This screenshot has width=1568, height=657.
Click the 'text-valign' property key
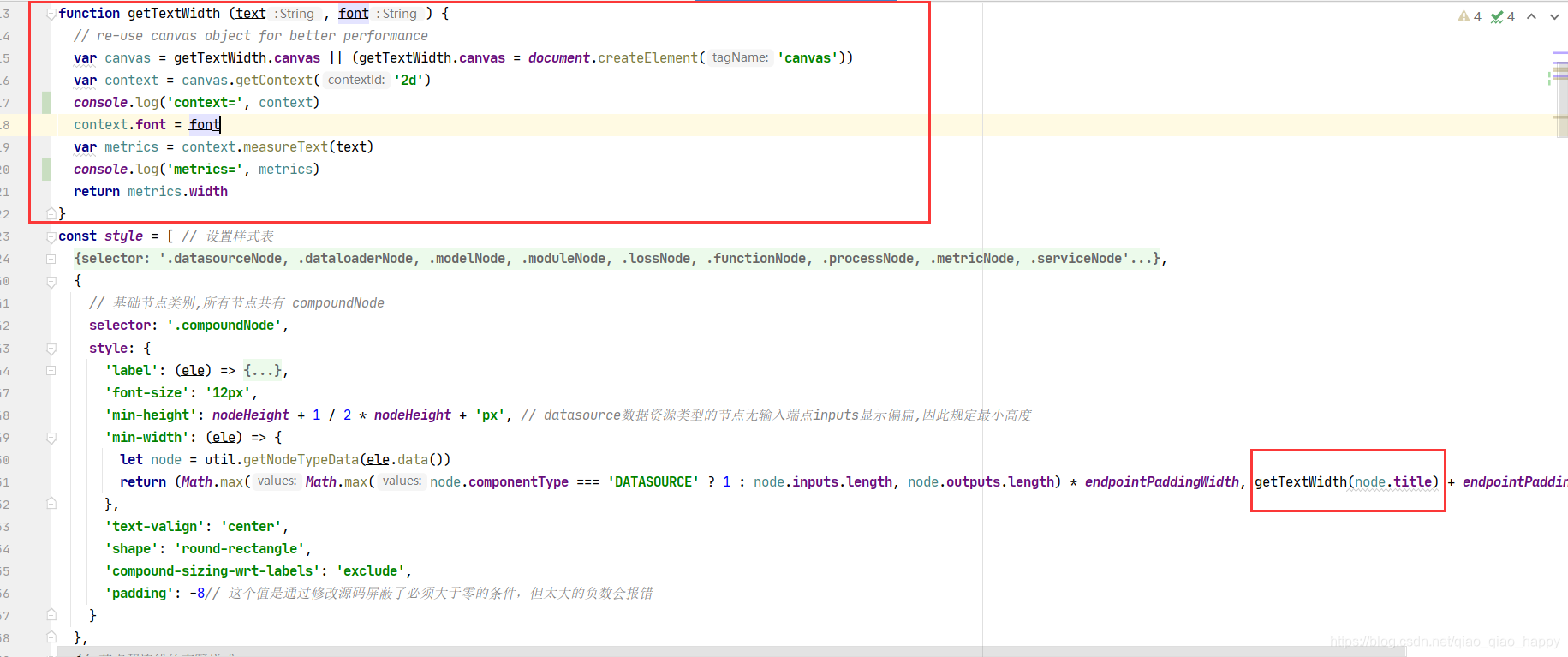pos(155,527)
